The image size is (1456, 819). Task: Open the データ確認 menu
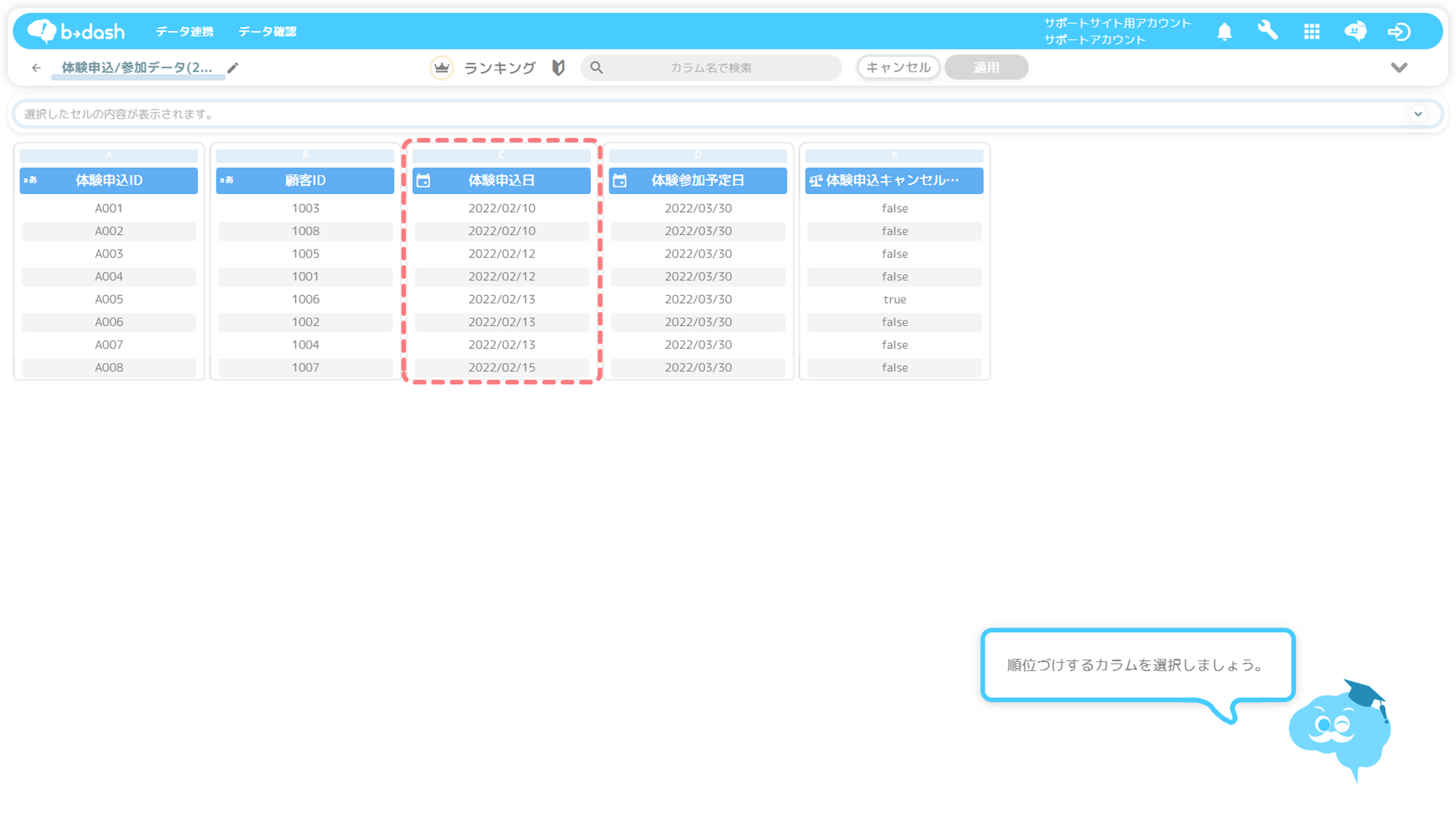pyautogui.click(x=267, y=32)
